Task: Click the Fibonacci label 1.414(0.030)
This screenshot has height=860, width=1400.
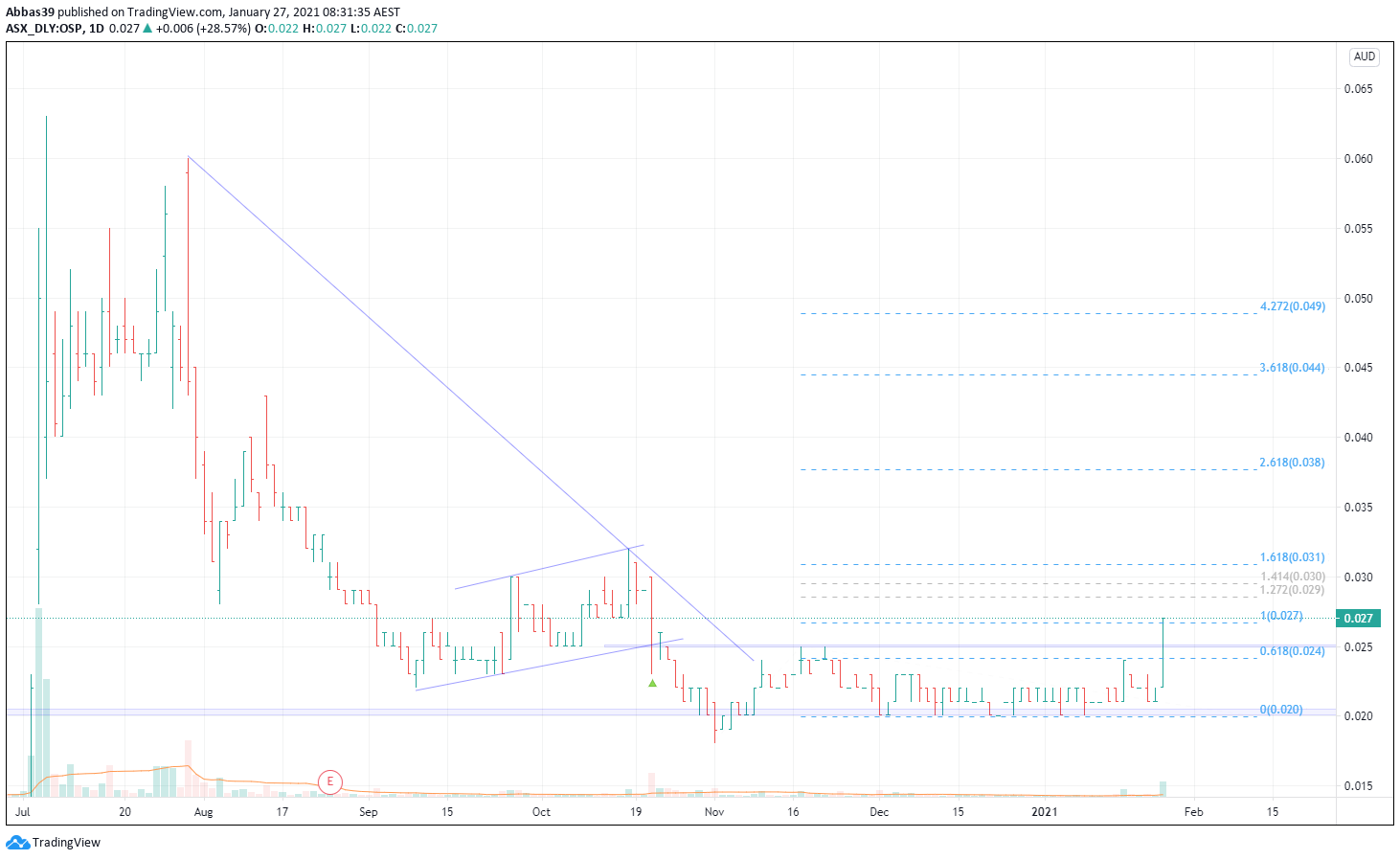Action: pos(1293,577)
